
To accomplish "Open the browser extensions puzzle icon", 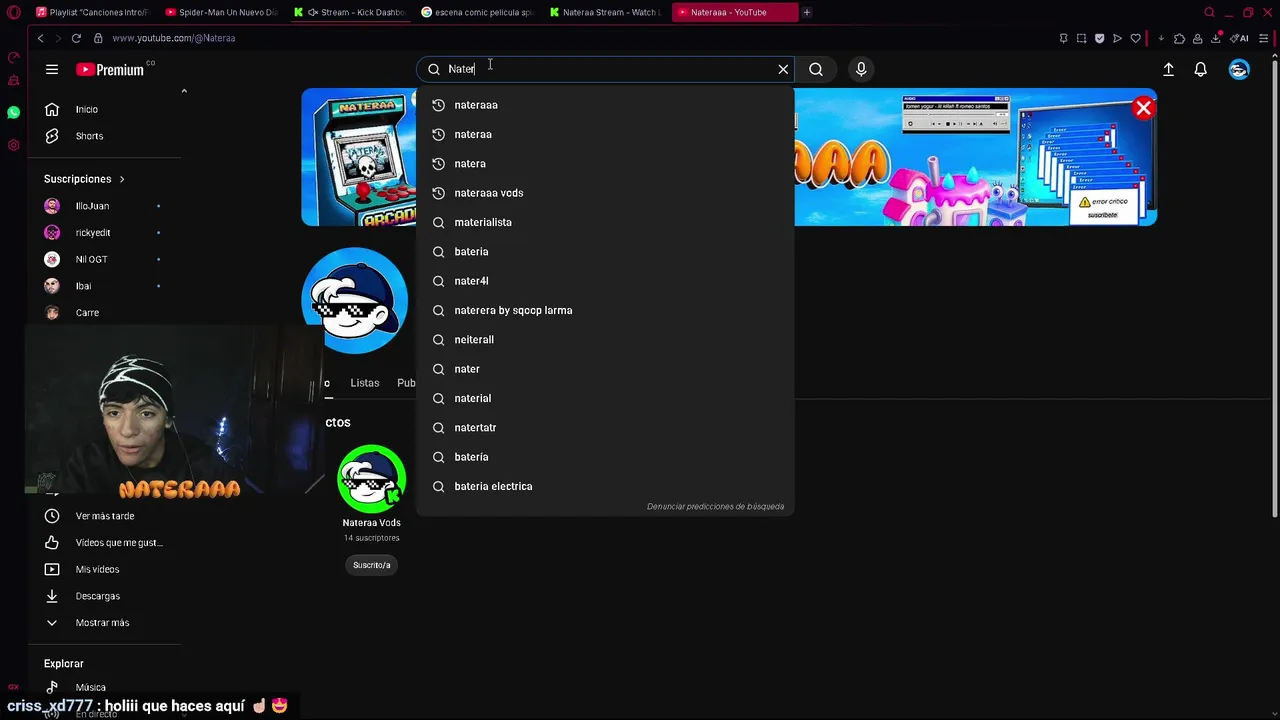I will 1179,38.
